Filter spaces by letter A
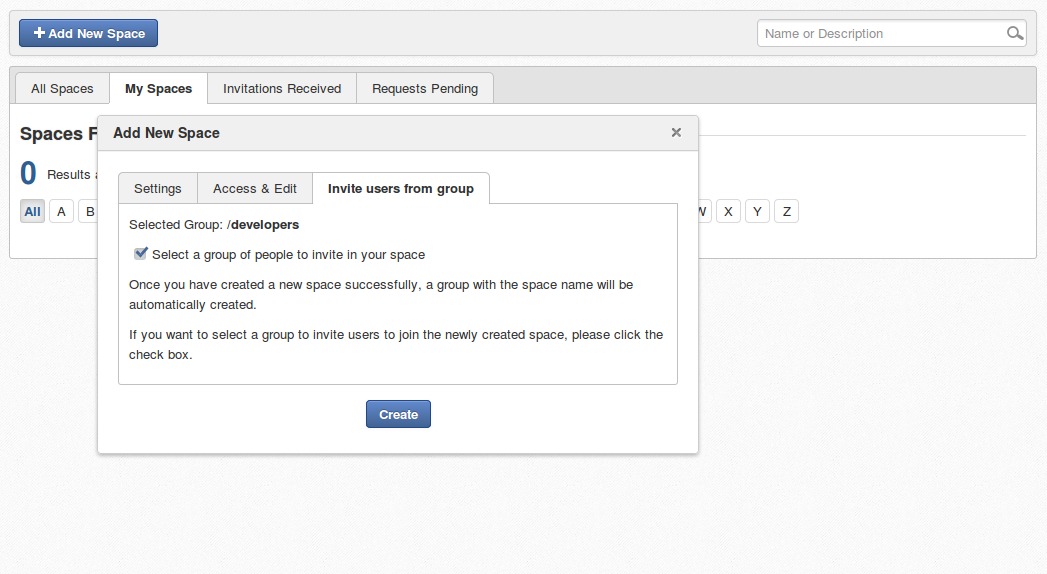This screenshot has width=1047, height=574. [61, 212]
